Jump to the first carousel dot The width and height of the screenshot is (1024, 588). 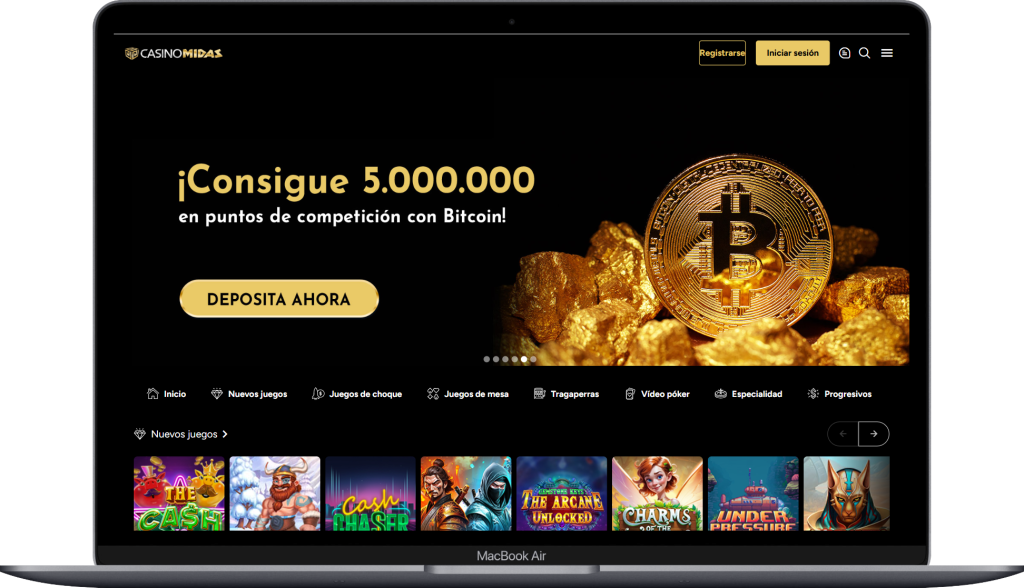click(487, 359)
